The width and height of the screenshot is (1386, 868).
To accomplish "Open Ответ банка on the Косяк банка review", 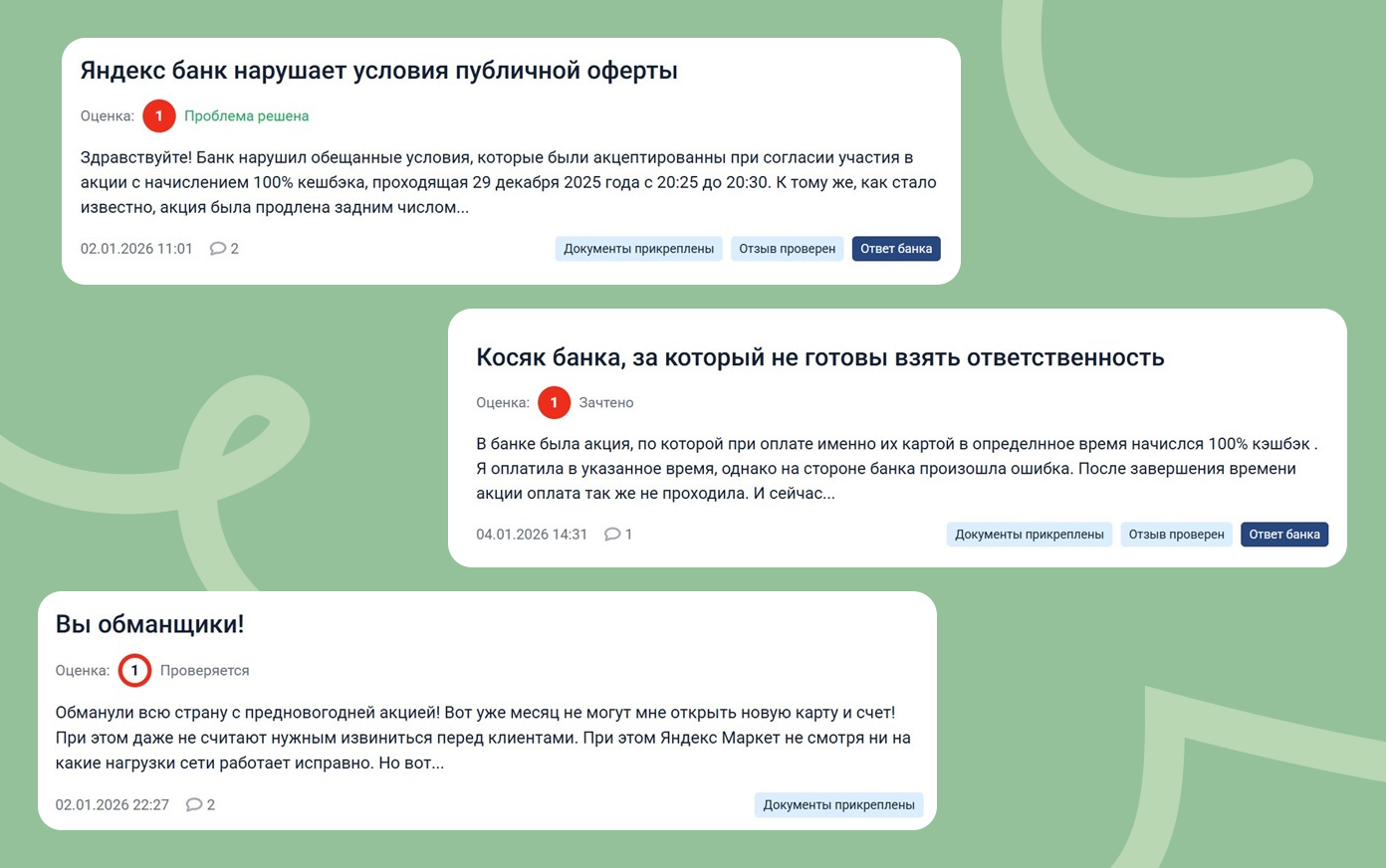I will tap(1283, 534).
